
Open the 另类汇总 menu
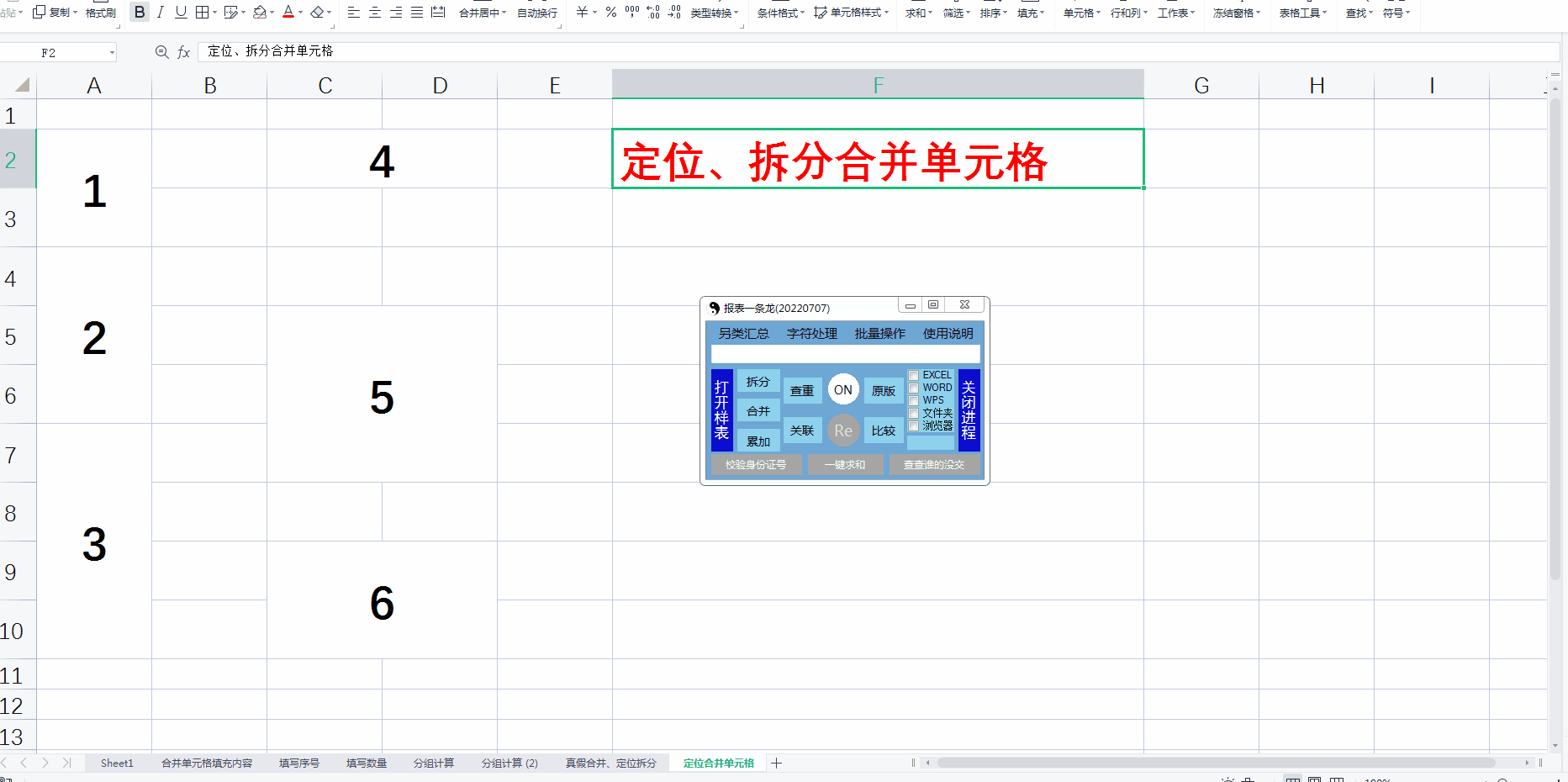tap(743, 333)
